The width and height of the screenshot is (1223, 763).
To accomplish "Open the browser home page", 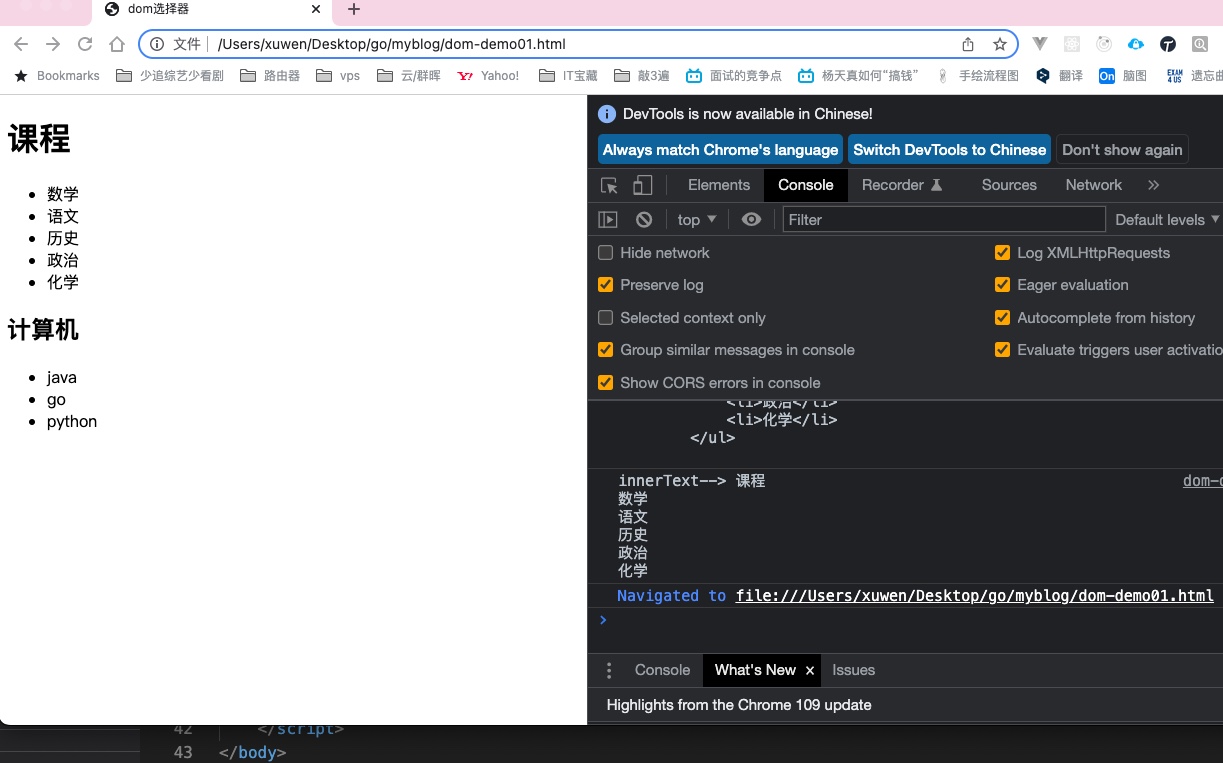I will click(x=117, y=44).
